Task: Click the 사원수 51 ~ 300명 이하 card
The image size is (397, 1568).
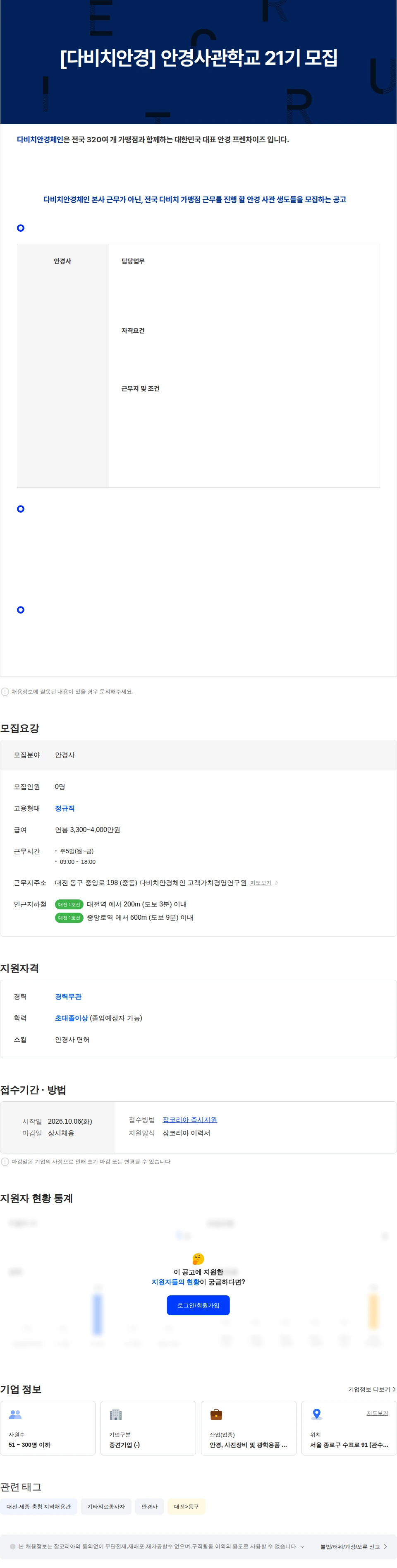Action: 48,1428
